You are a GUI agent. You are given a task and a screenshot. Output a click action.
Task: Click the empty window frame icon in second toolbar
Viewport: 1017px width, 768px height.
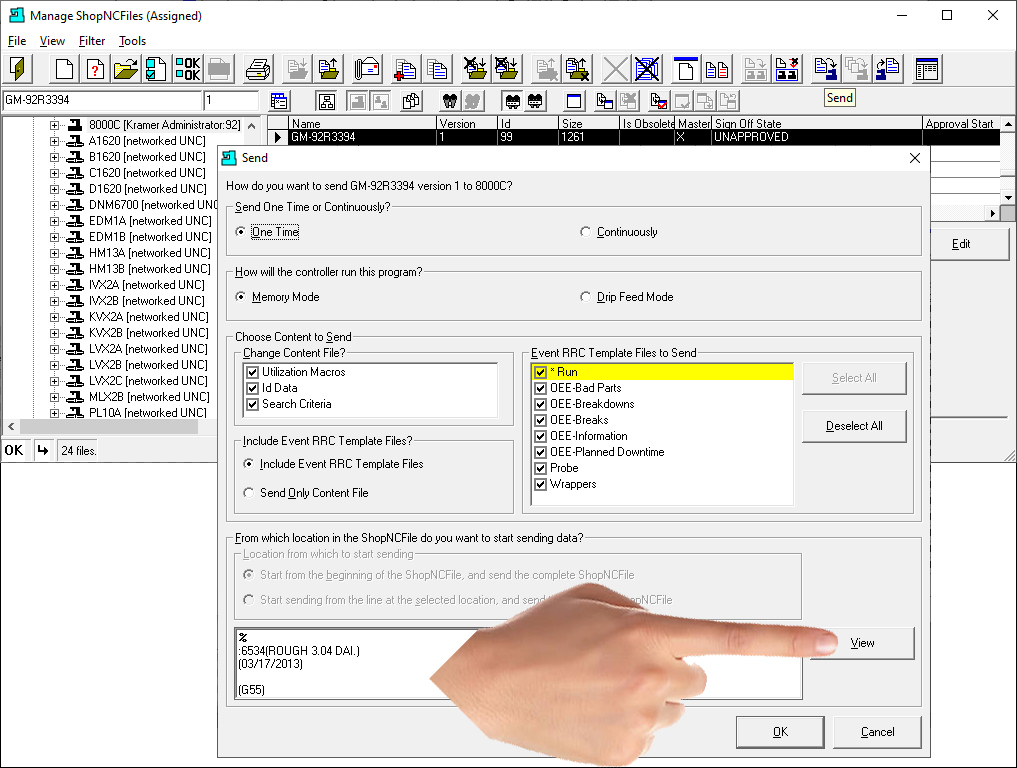pos(575,101)
